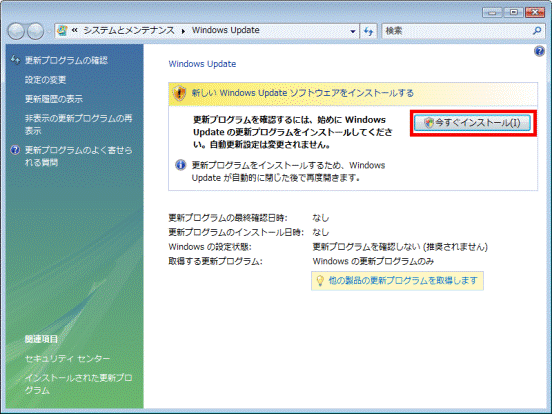Click the shield icon on the install button
The height and width of the screenshot is (414, 552).
pos(428,123)
